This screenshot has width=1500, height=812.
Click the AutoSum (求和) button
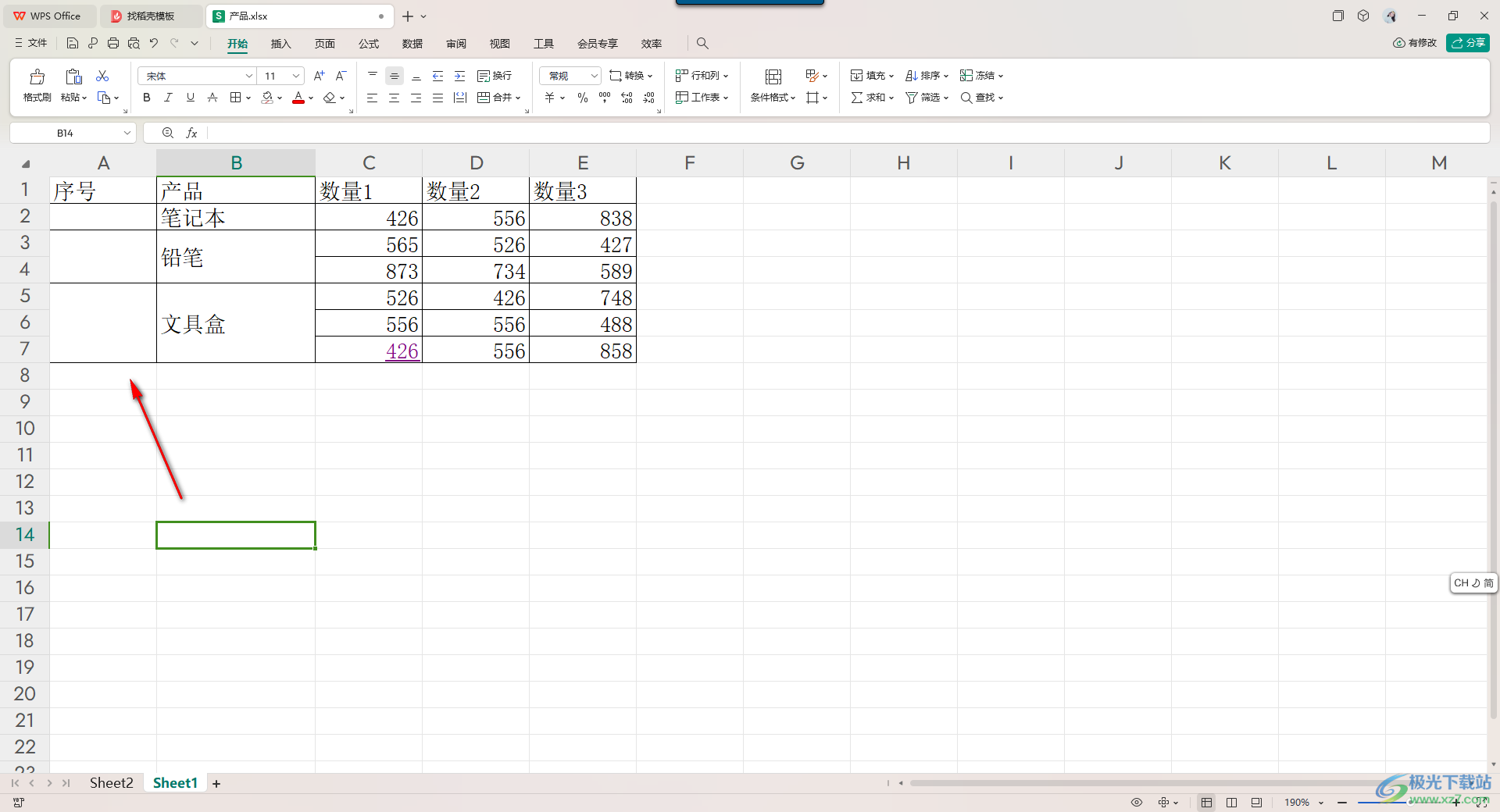pos(872,98)
